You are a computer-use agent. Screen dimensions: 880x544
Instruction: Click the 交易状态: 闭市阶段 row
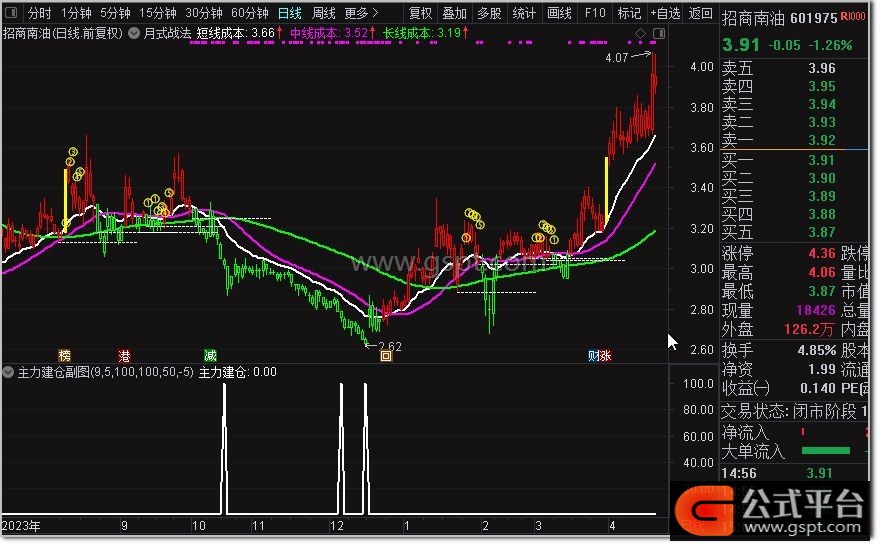point(794,412)
